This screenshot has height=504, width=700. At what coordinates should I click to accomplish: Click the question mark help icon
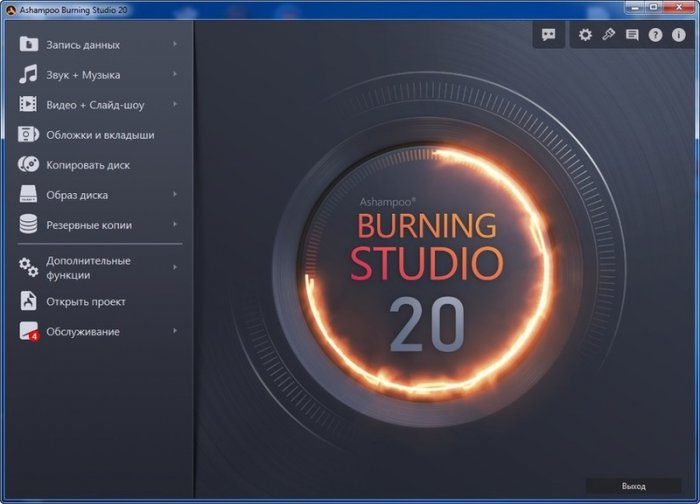click(x=656, y=34)
